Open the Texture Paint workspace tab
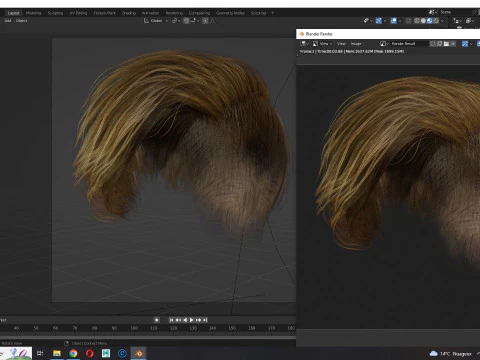This screenshot has height=360, width=480. click(x=104, y=13)
